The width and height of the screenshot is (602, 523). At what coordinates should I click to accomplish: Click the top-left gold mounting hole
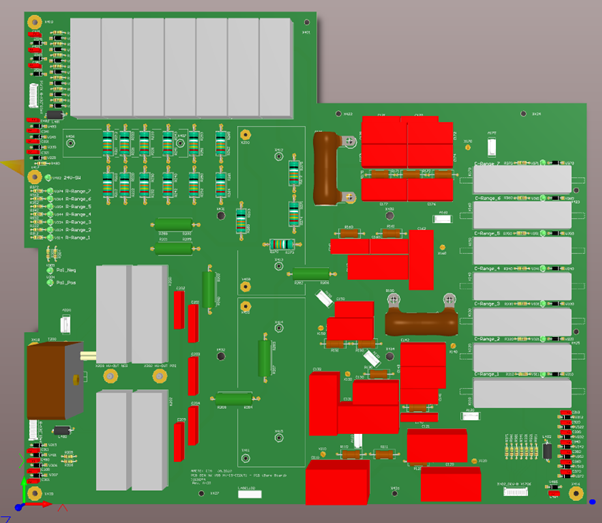(37, 21)
